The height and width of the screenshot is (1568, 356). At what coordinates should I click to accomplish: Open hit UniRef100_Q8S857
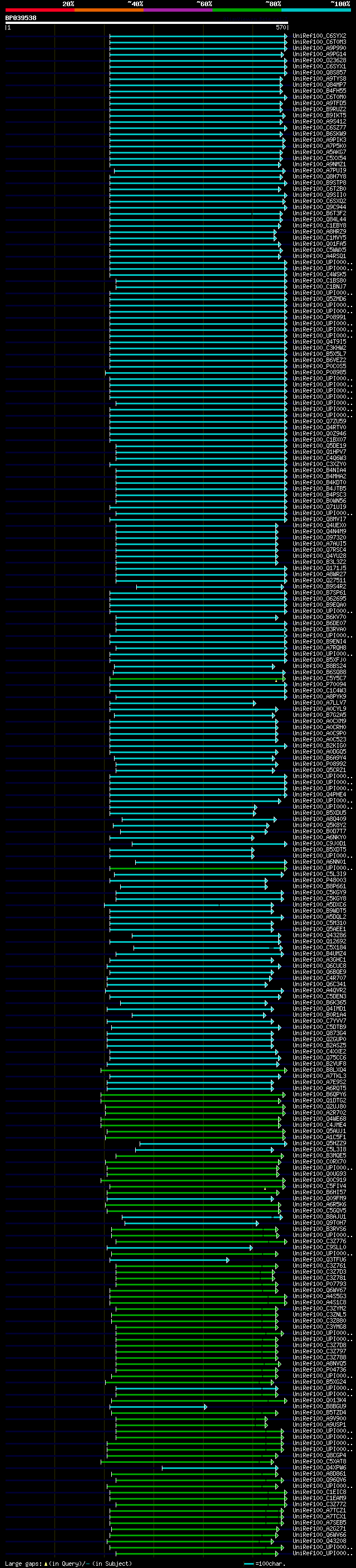(319, 72)
